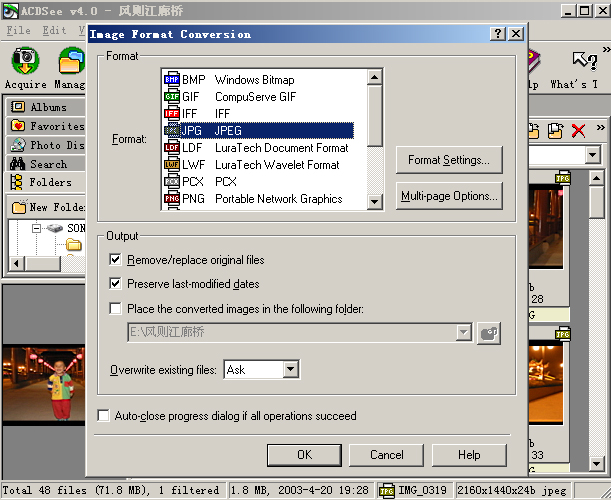Uncheck Preserve last-modified dates
This screenshot has height=500, width=611.
[115, 284]
